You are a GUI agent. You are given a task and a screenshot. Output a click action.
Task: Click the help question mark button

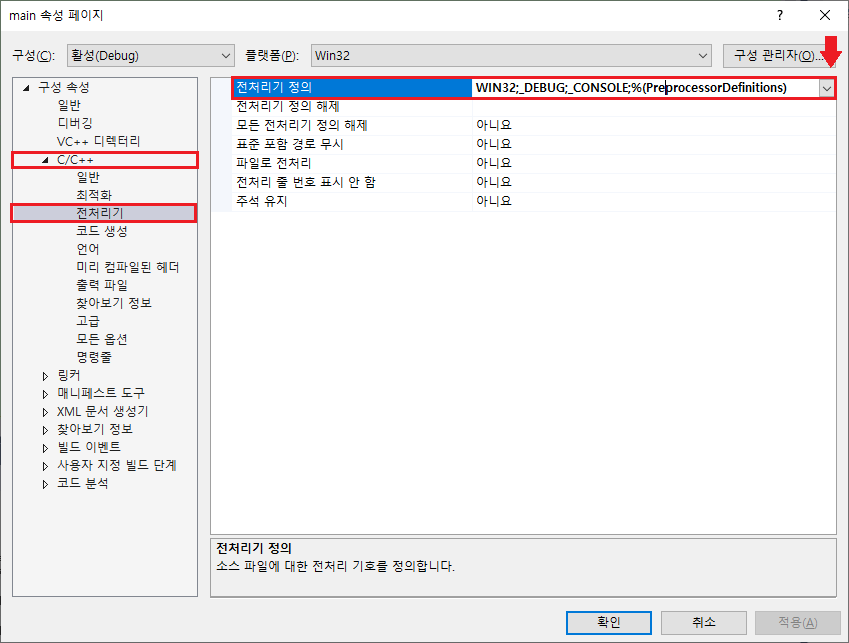780,16
